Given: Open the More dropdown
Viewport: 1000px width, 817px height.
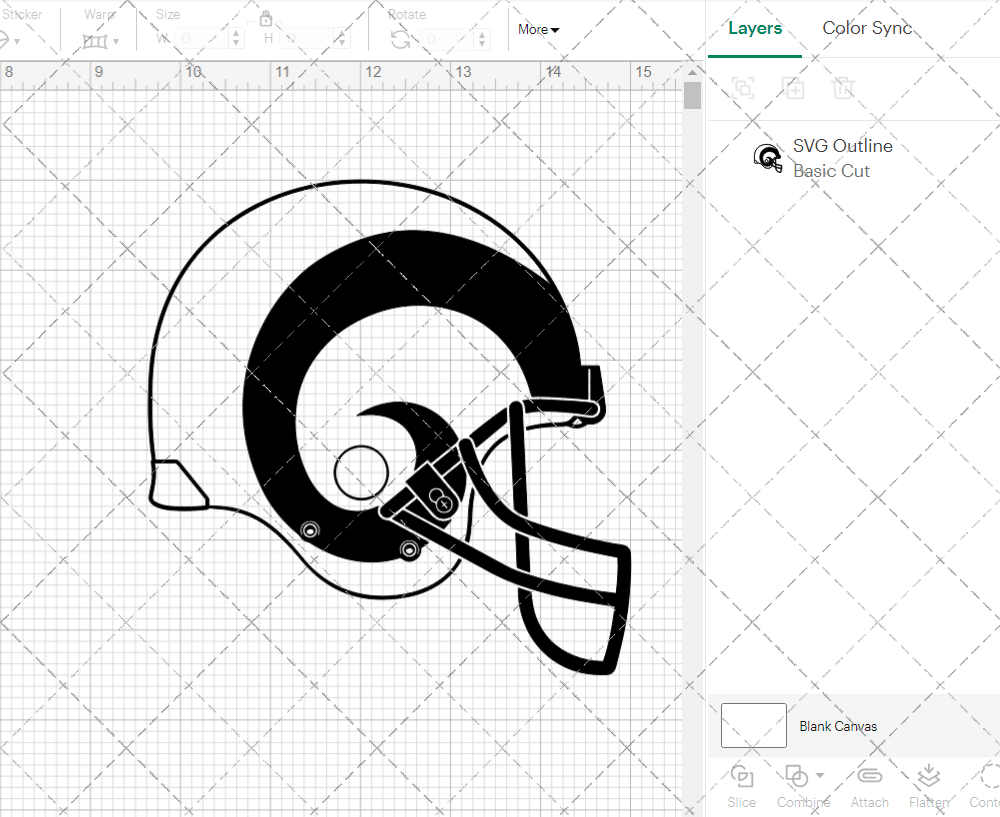Looking at the screenshot, I should point(537,29).
